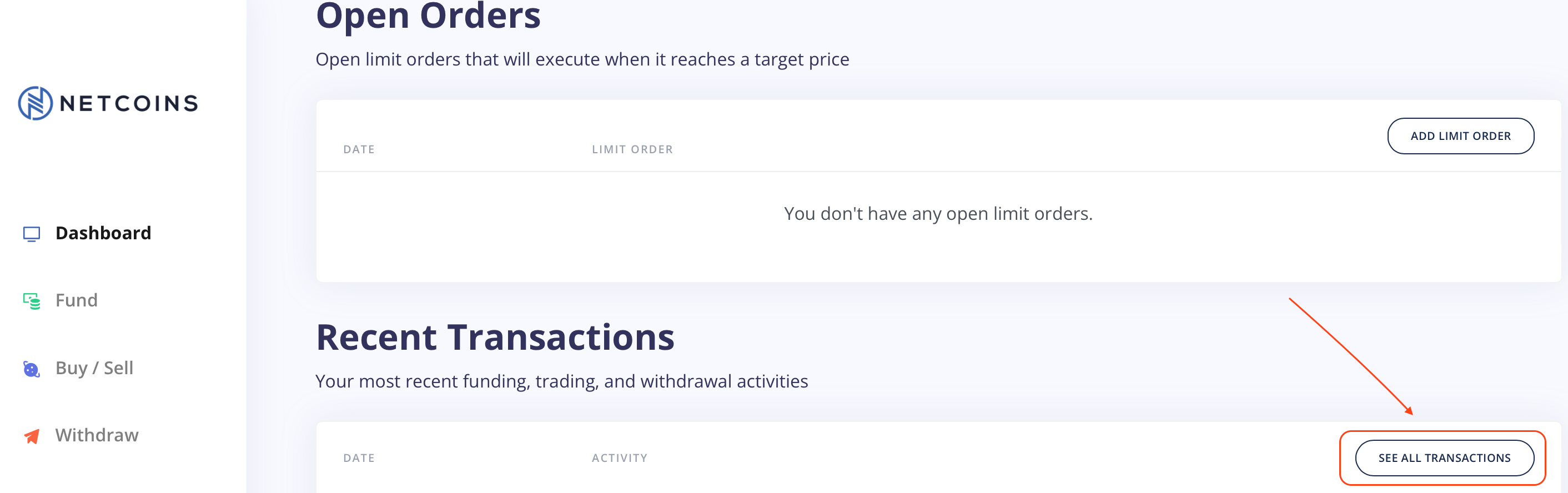Viewport: 1568px width, 493px height.
Task: Open the Dashboard sidebar item
Action: tap(103, 233)
